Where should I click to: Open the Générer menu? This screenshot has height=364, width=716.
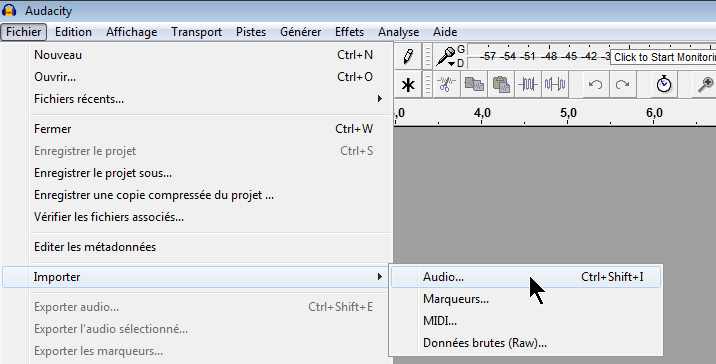300,32
